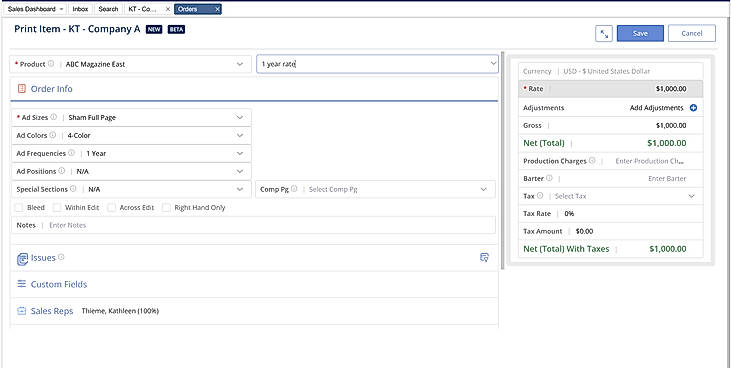Click the Order Info section heading
The width and height of the screenshot is (731, 368).
coord(51,89)
